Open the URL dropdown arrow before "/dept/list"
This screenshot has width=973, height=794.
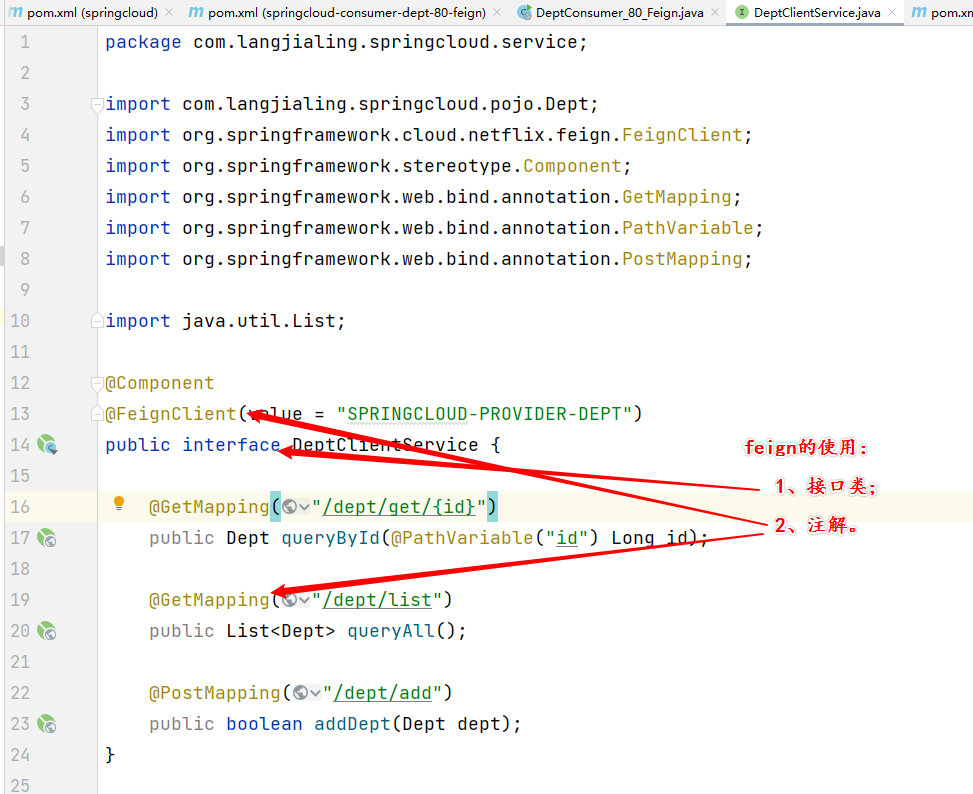(x=304, y=600)
